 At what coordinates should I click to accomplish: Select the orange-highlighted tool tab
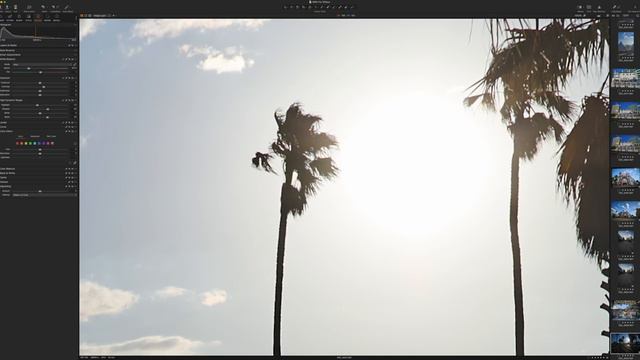click(x=38, y=18)
